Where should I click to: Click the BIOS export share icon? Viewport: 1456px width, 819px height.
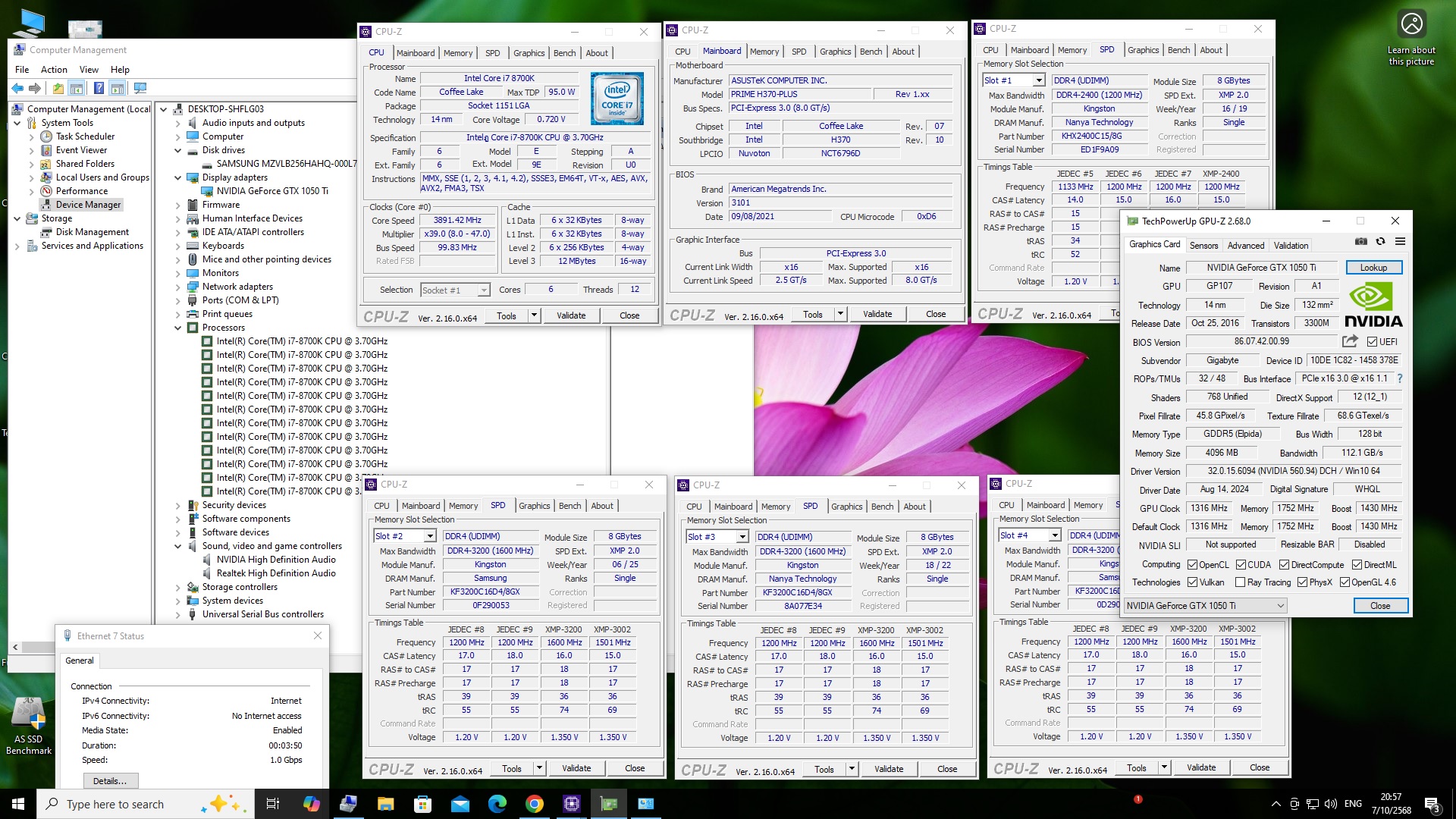pyautogui.click(x=1349, y=341)
